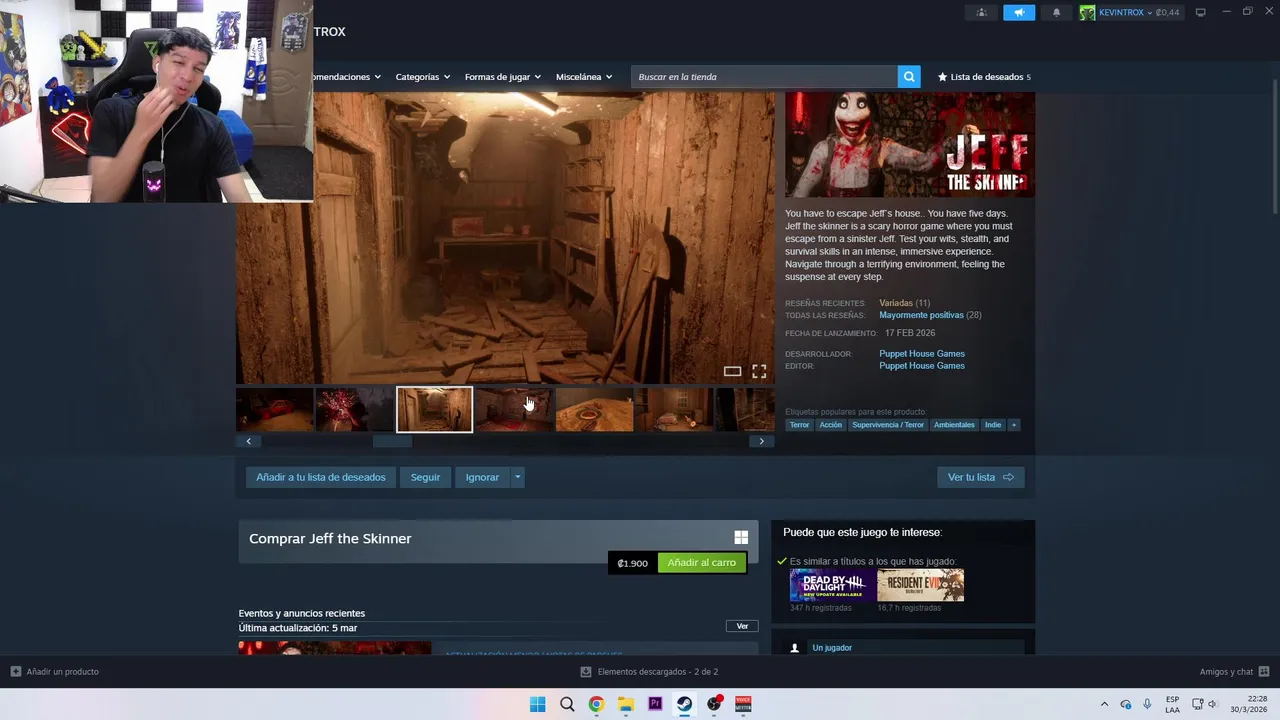
Task: Expand more tags with plus button
Action: 1014,425
